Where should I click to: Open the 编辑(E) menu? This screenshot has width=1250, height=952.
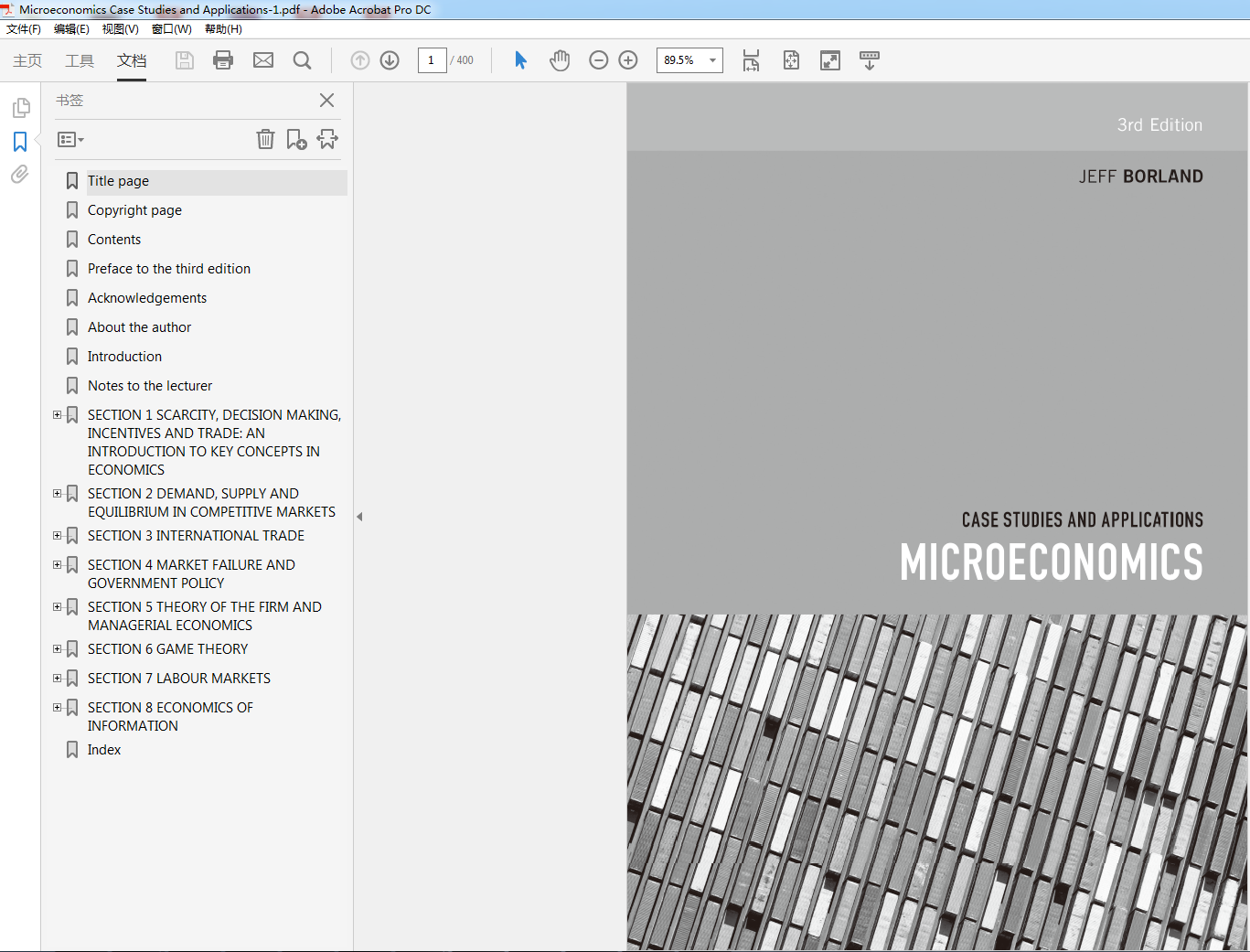[x=71, y=29]
